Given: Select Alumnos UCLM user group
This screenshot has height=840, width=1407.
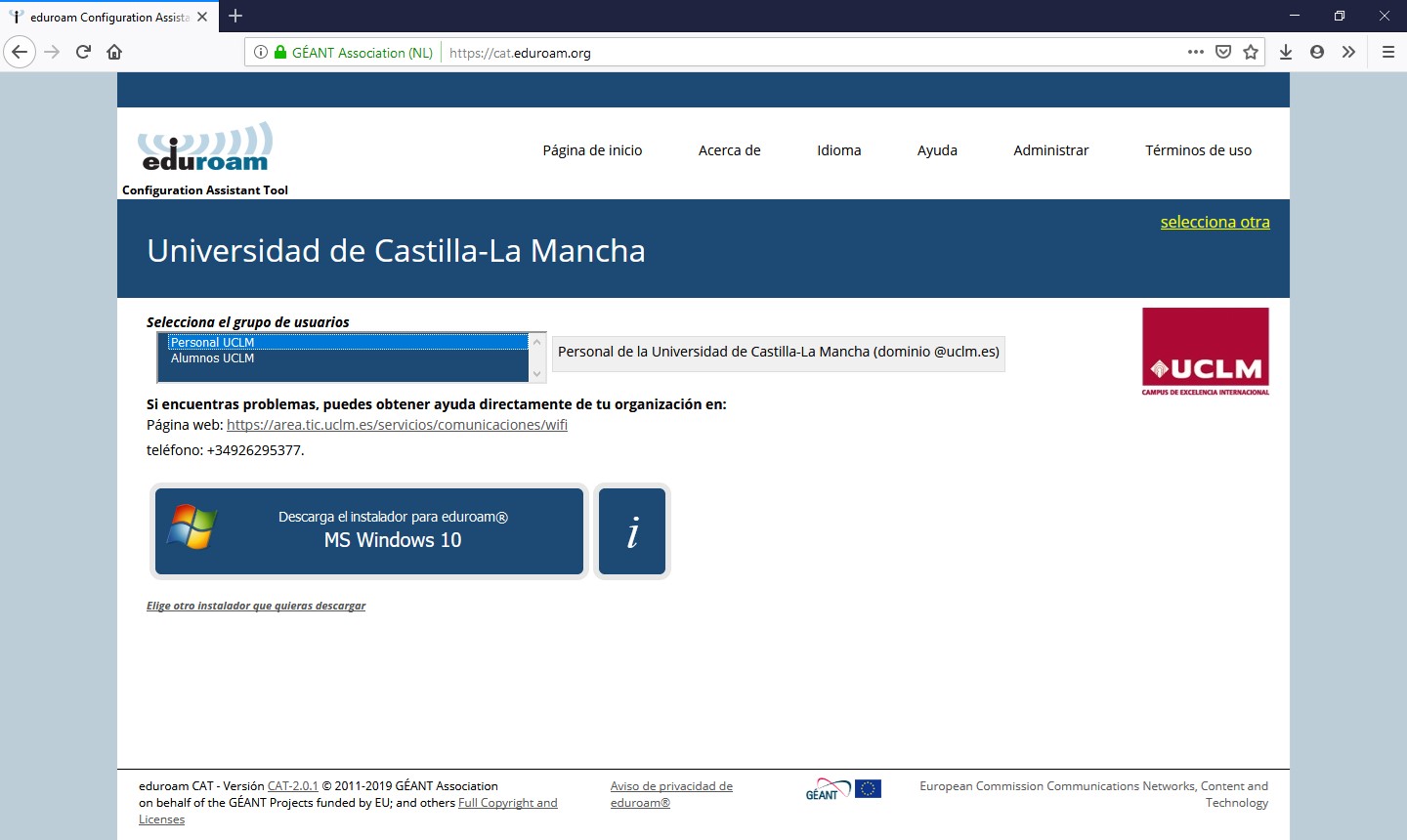Looking at the screenshot, I should click(348, 358).
